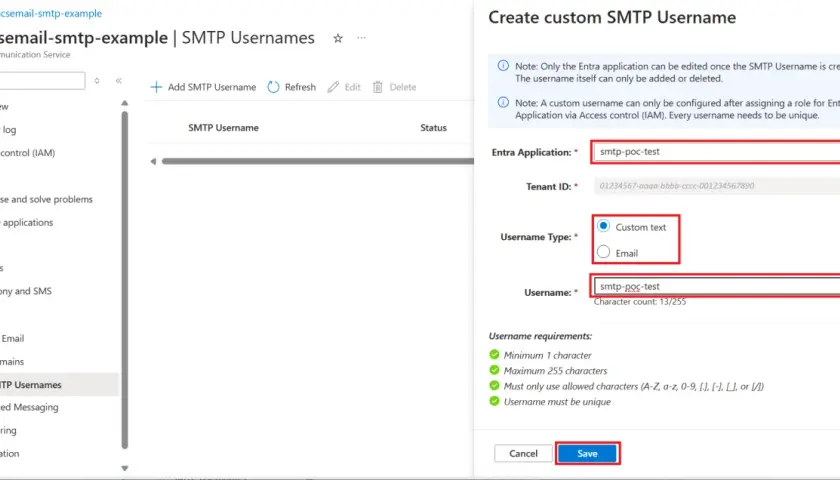The height and width of the screenshot is (480, 840).
Task: Click the second note info icon
Action: (503, 102)
